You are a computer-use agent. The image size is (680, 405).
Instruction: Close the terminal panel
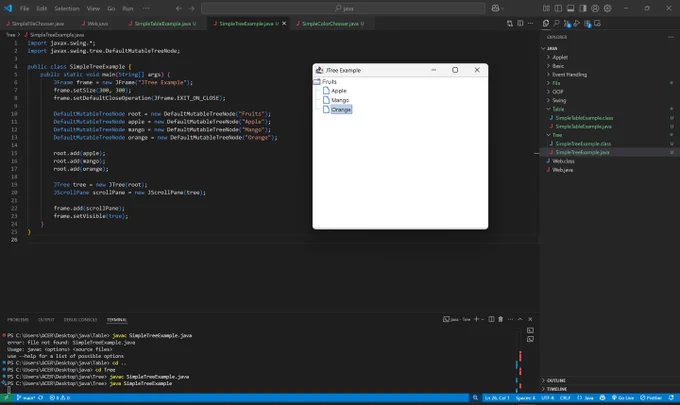coord(530,319)
